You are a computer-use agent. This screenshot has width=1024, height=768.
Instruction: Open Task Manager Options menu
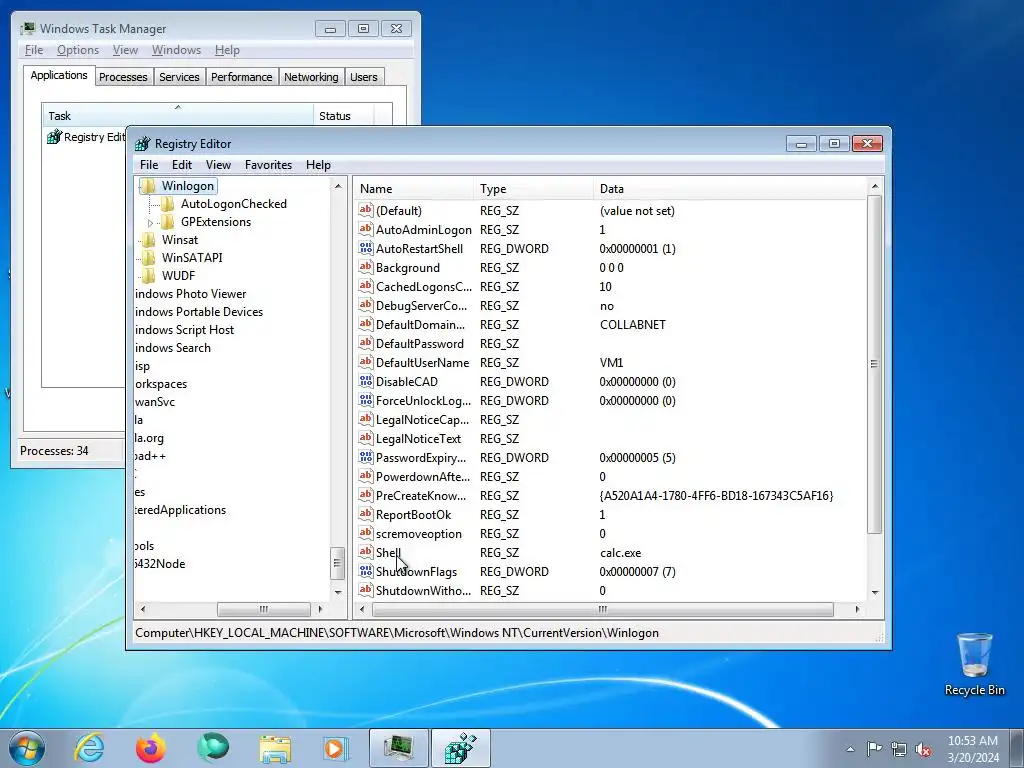[x=78, y=50]
